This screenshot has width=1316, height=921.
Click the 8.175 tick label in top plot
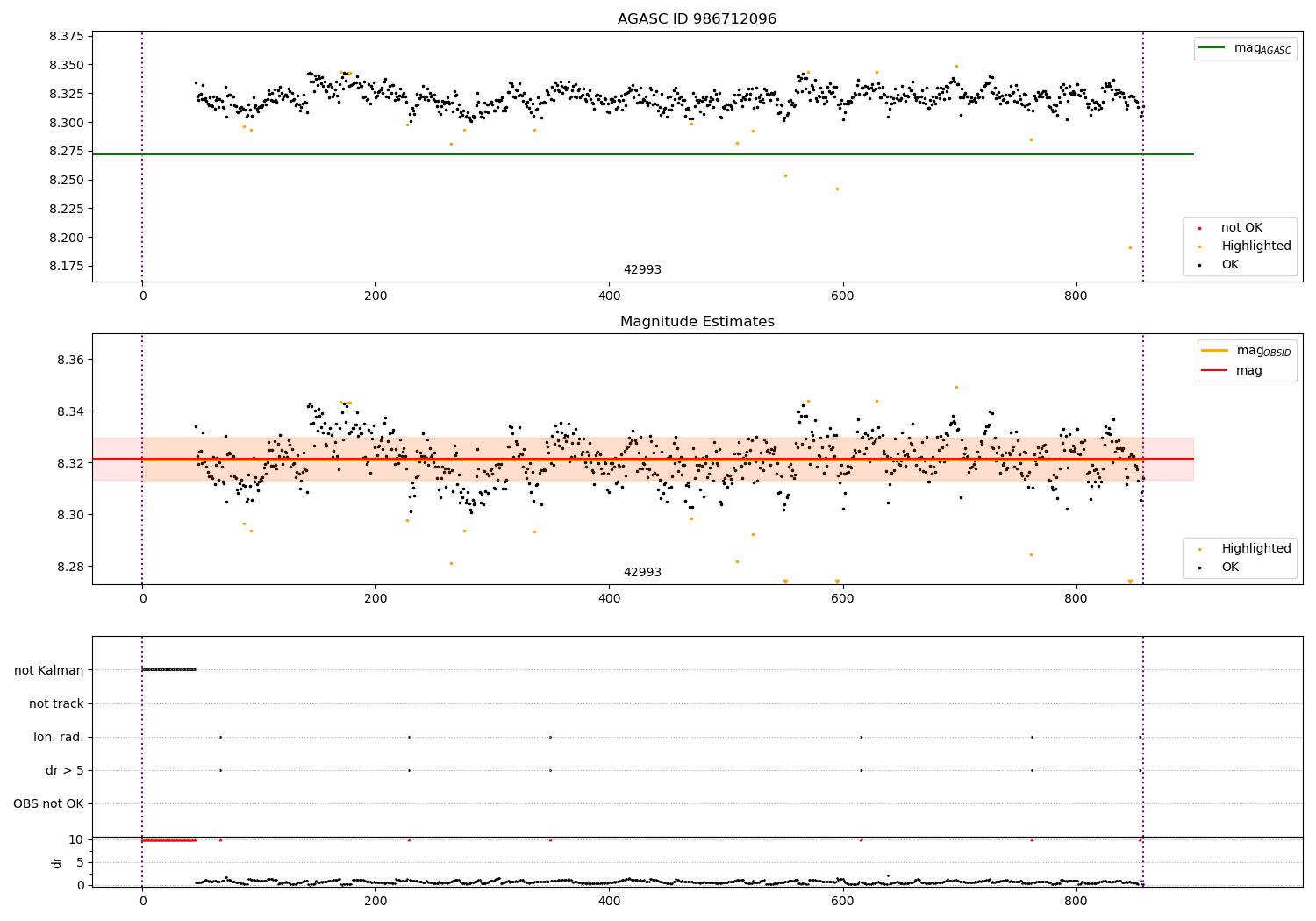coord(66,267)
